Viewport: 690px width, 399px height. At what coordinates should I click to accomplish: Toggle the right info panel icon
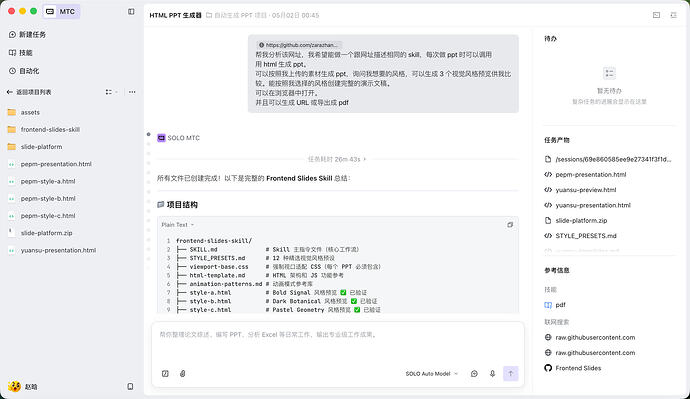pyautogui.click(x=673, y=15)
